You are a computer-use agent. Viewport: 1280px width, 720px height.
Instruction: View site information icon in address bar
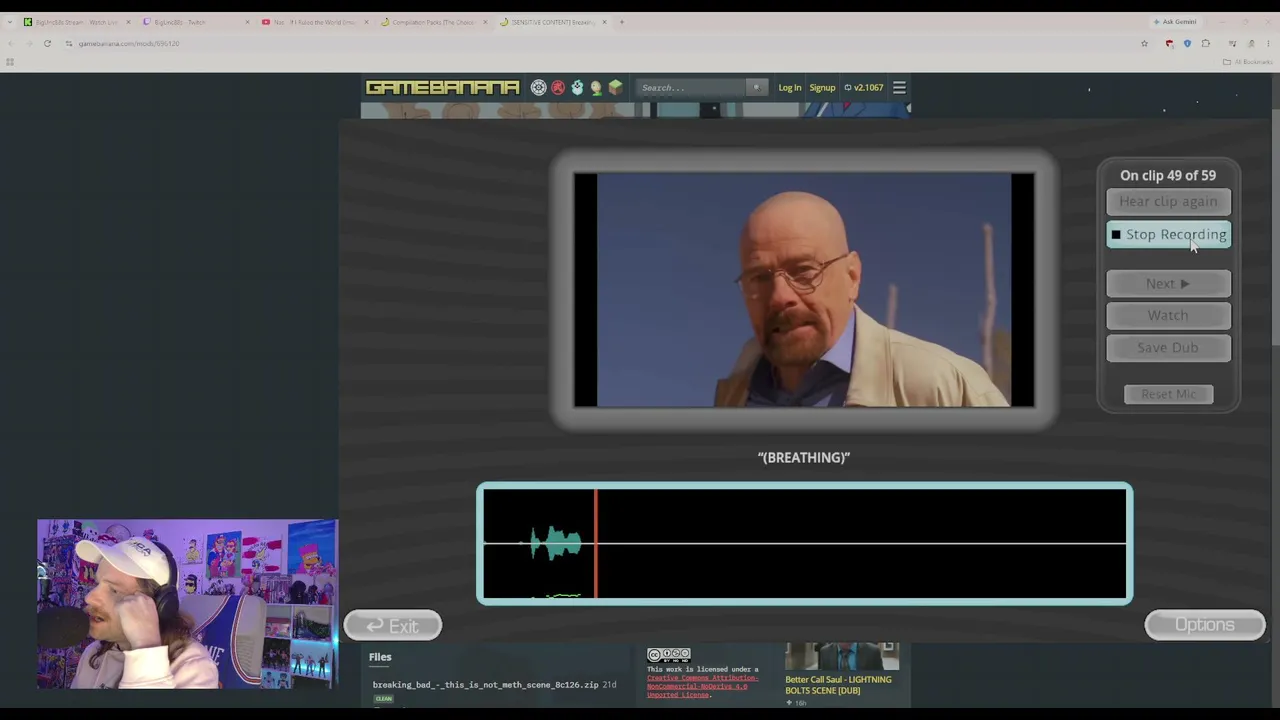(69, 43)
